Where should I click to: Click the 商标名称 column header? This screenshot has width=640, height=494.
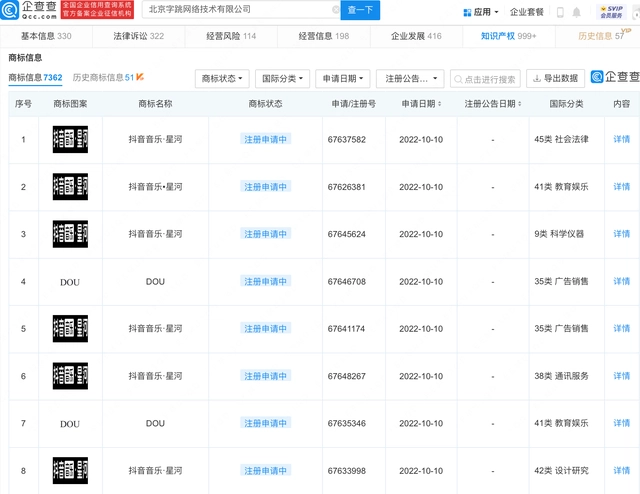click(155, 104)
